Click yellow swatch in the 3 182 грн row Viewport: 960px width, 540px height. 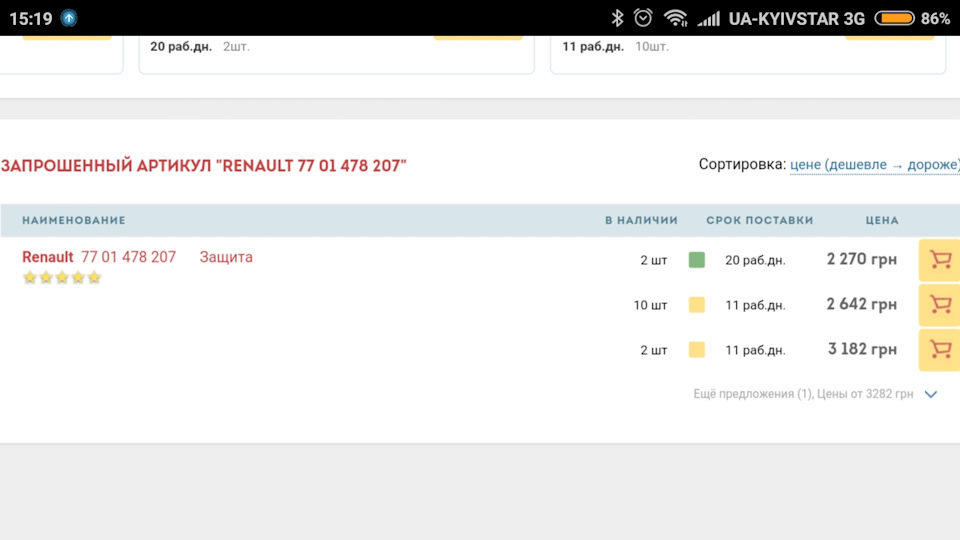(697, 350)
